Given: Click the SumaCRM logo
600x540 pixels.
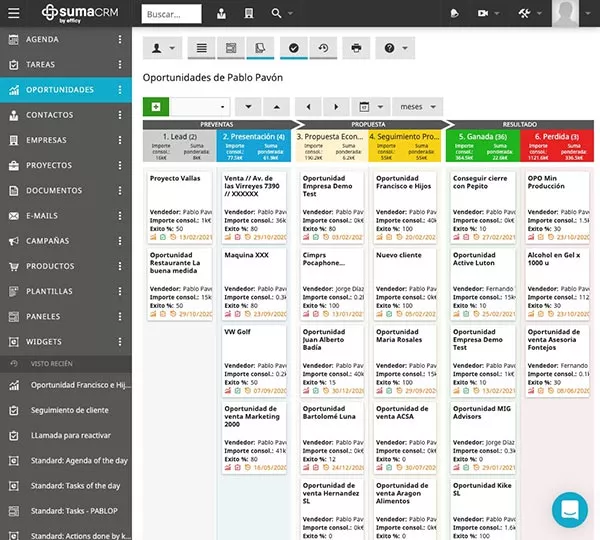Looking at the screenshot, I should tap(80, 13).
